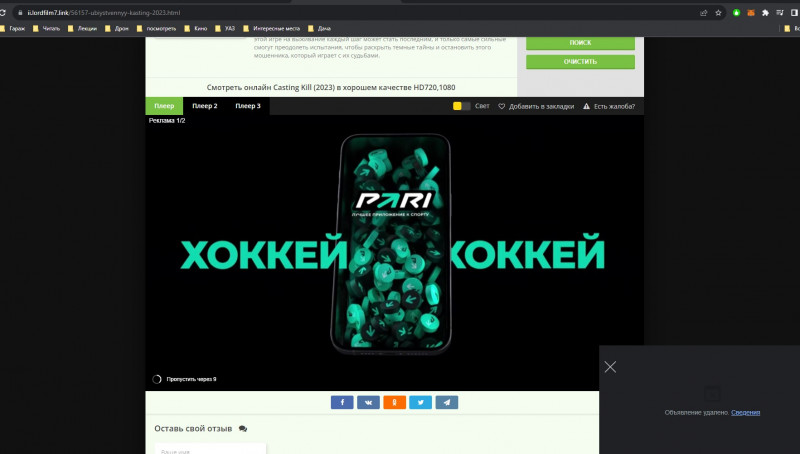Image resolution: width=800 pixels, height=454 pixels.
Task: Open the Дача bookmarks folder
Action: click(319, 29)
